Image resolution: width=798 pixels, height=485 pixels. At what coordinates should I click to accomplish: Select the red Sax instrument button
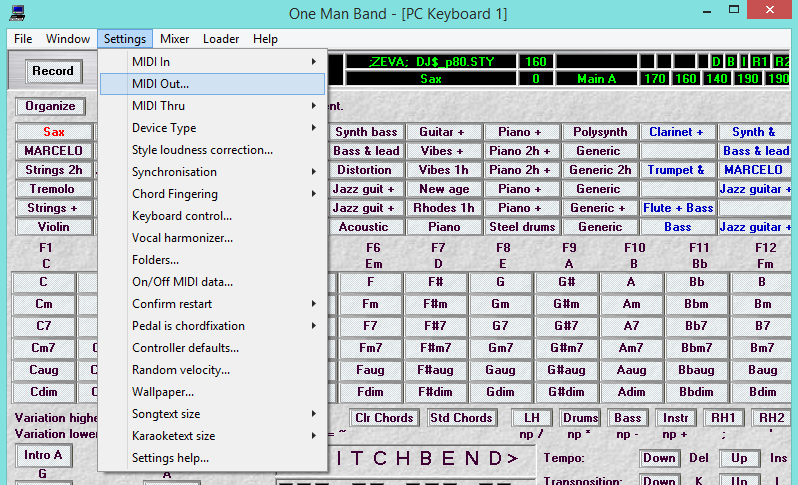click(x=53, y=132)
